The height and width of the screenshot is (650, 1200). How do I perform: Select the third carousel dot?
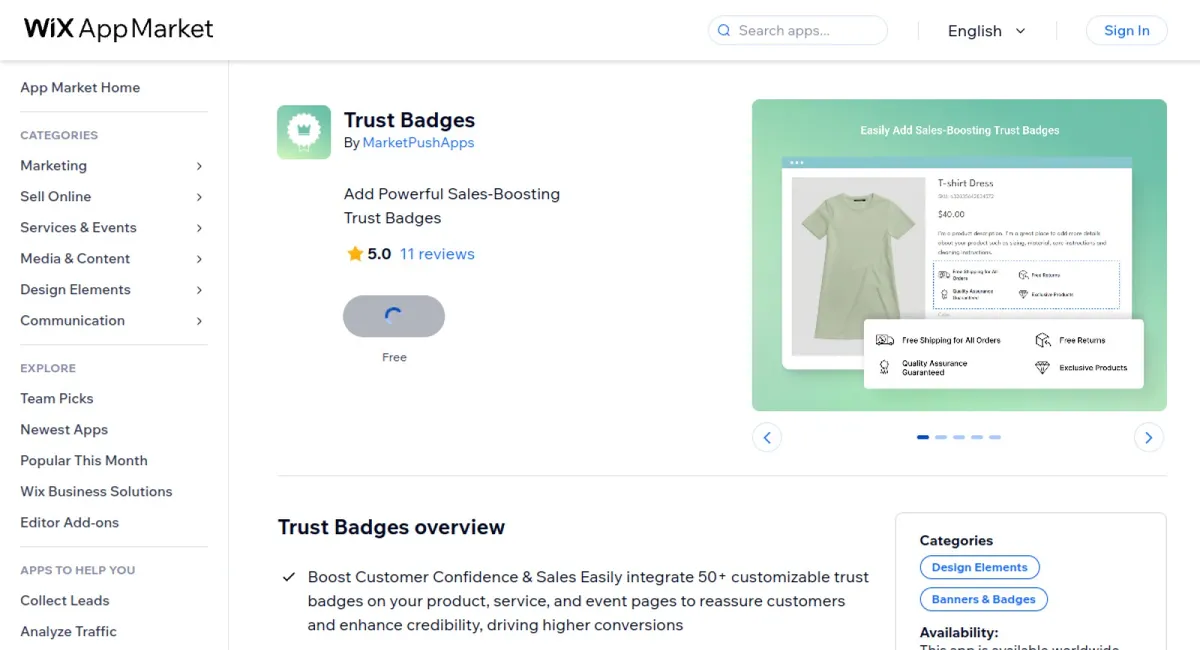[x=959, y=437]
